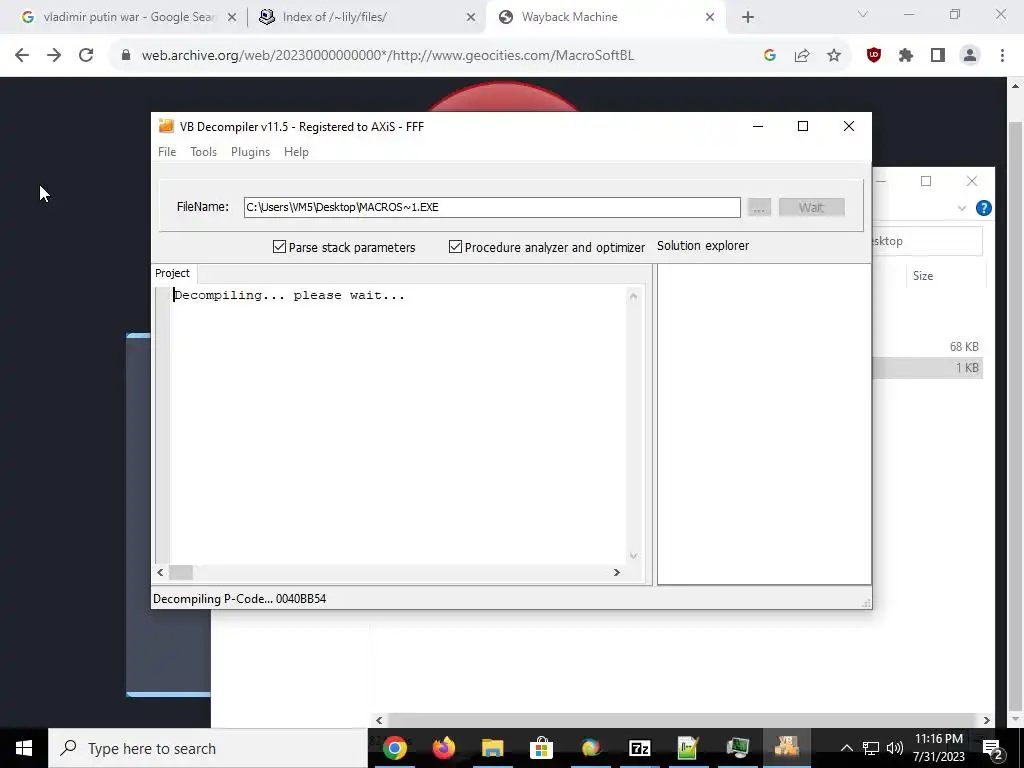Click the Explorer window help question icon

click(984, 208)
